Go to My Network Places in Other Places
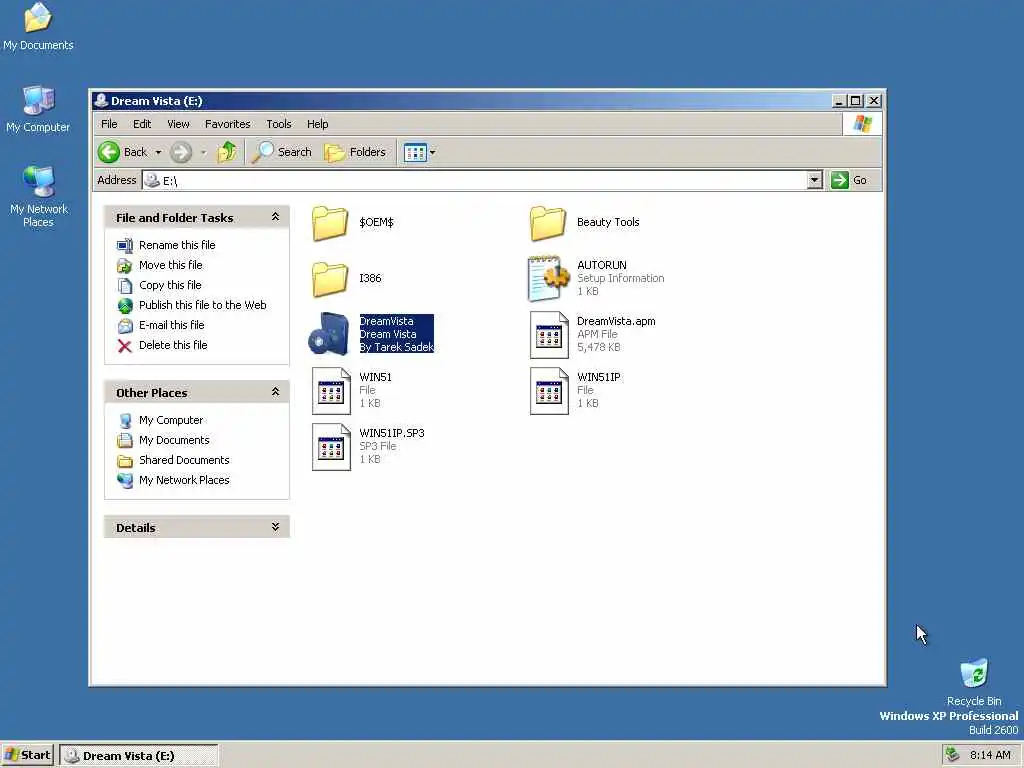The height and width of the screenshot is (768, 1024). [184, 480]
